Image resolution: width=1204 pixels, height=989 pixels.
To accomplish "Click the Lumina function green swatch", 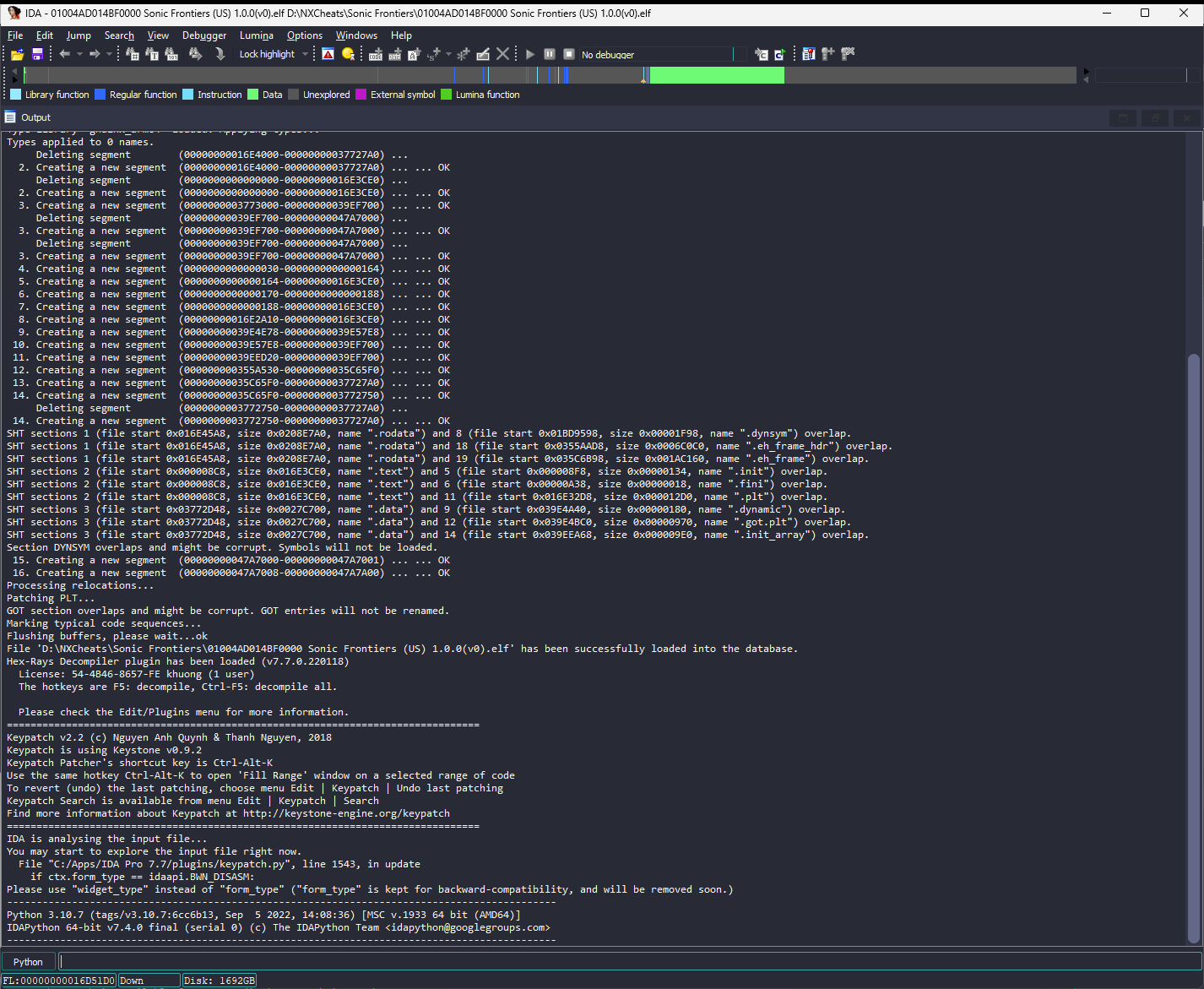I will click(x=447, y=95).
